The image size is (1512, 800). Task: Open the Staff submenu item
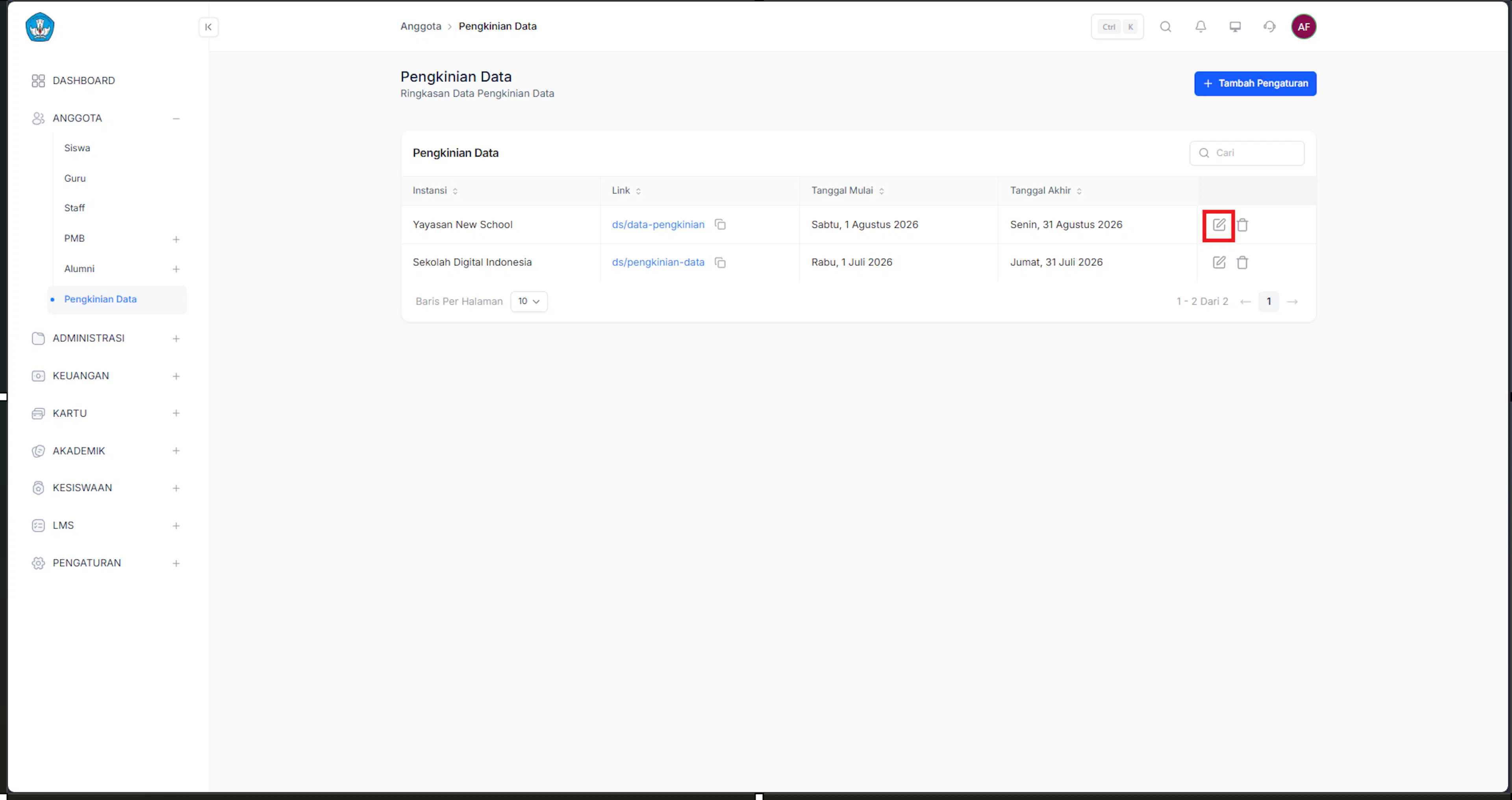coord(74,208)
